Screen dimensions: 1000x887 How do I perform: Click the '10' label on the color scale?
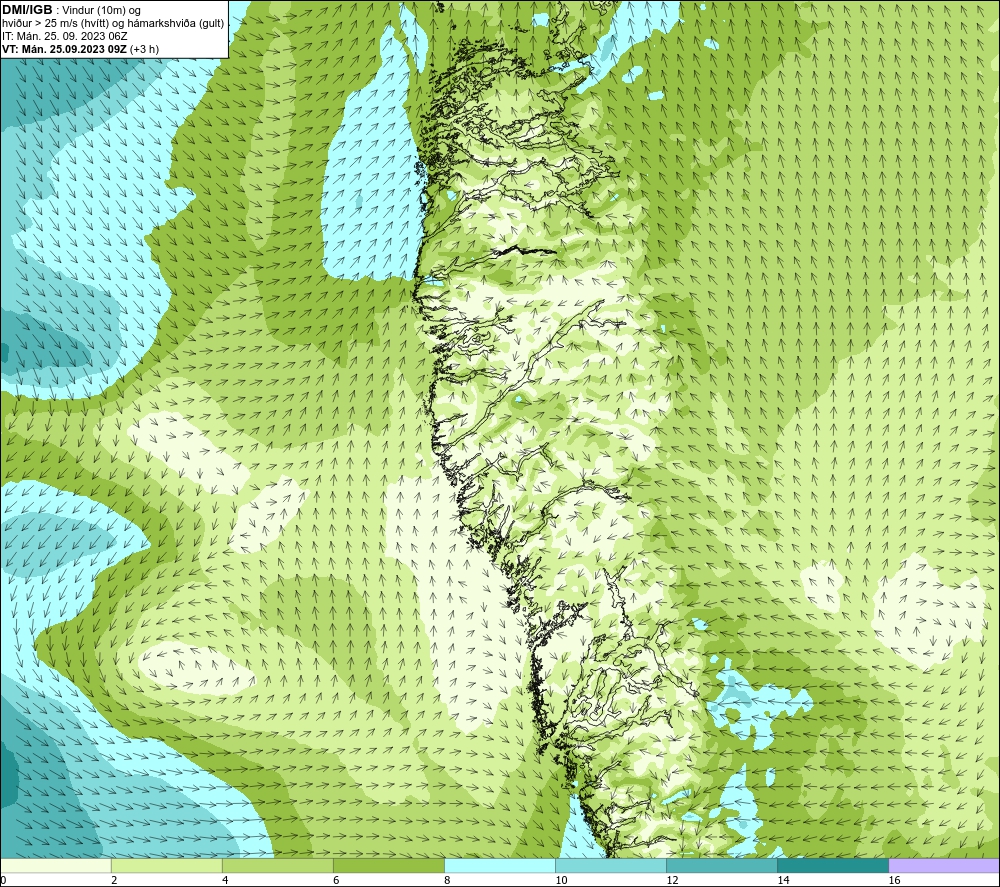pyautogui.click(x=561, y=881)
